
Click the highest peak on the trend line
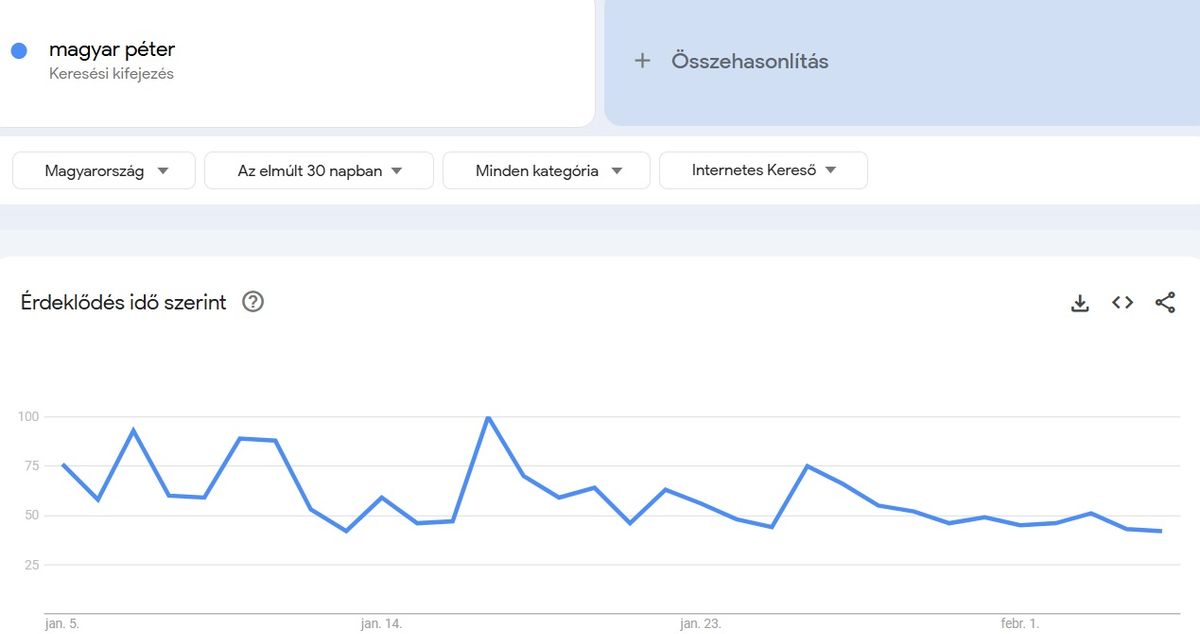point(488,417)
